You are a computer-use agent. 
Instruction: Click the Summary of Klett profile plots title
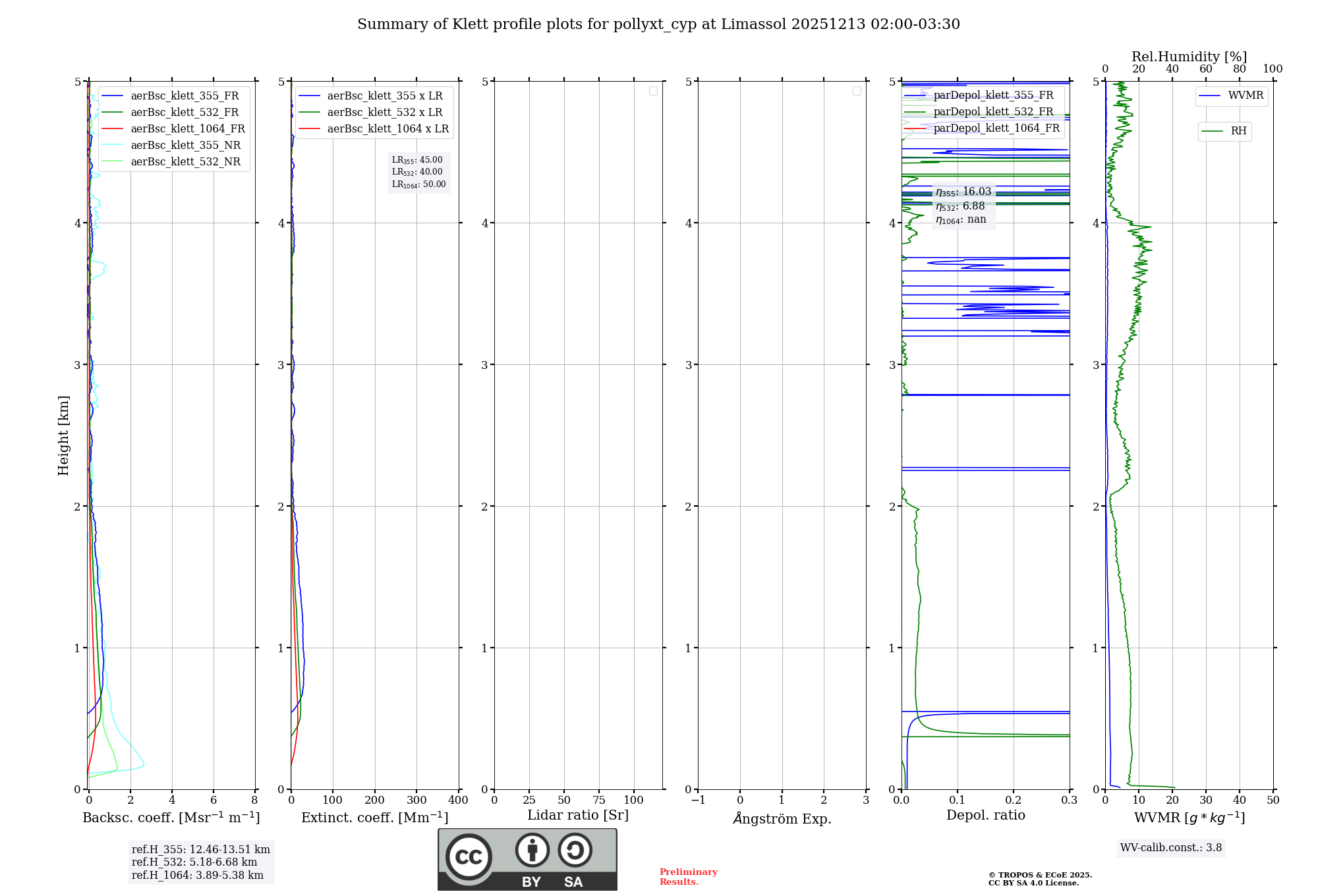pos(658,24)
